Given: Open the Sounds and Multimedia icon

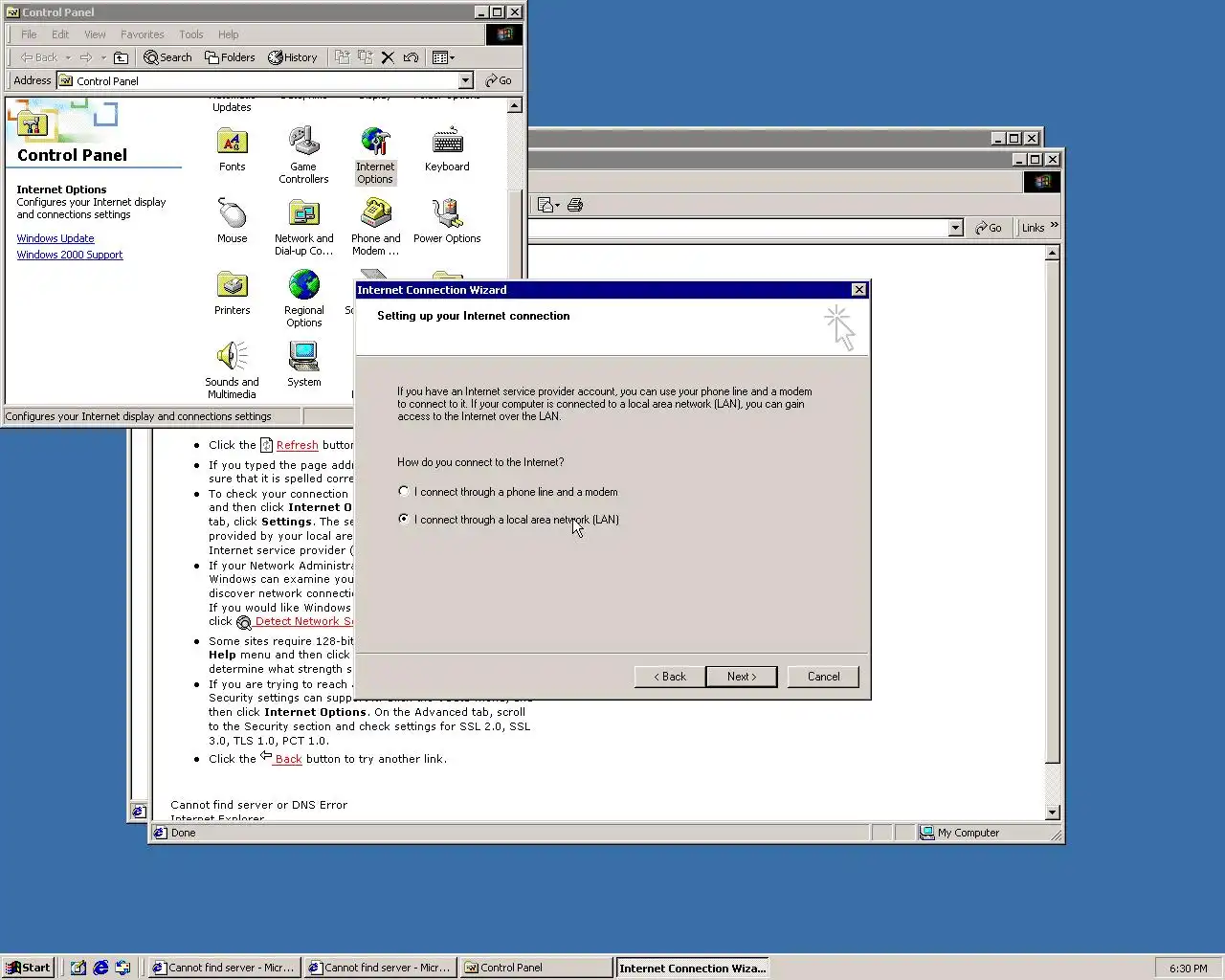Looking at the screenshot, I should tap(232, 371).
